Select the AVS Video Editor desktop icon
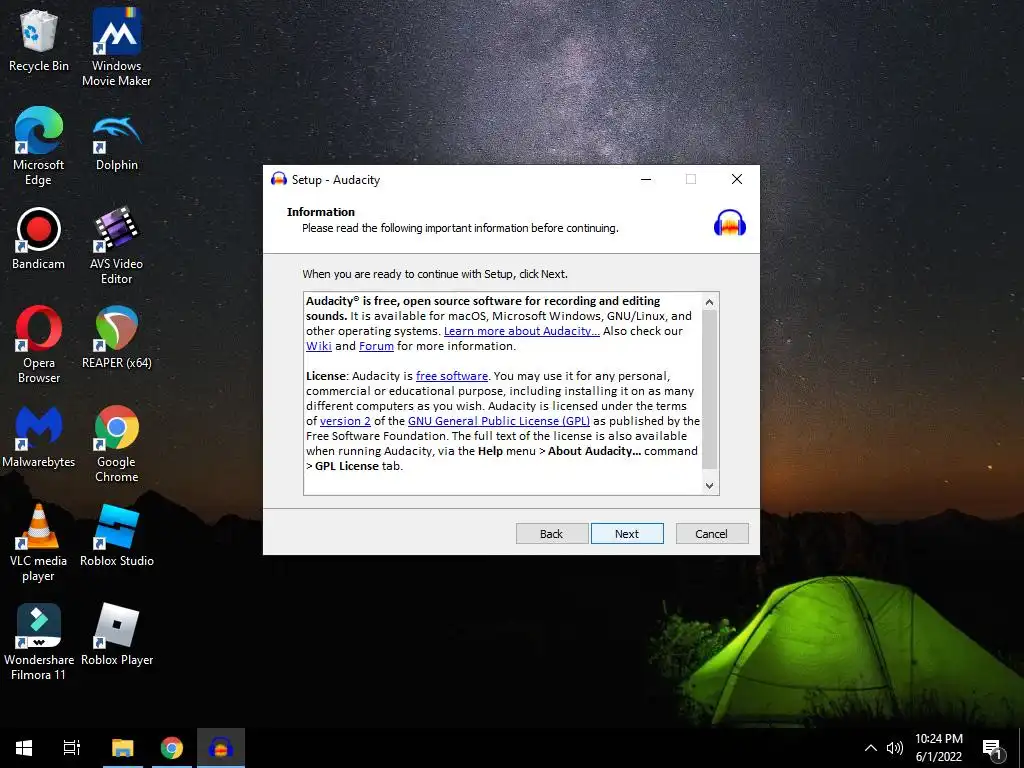The height and width of the screenshot is (768, 1024). tap(116, 246)
